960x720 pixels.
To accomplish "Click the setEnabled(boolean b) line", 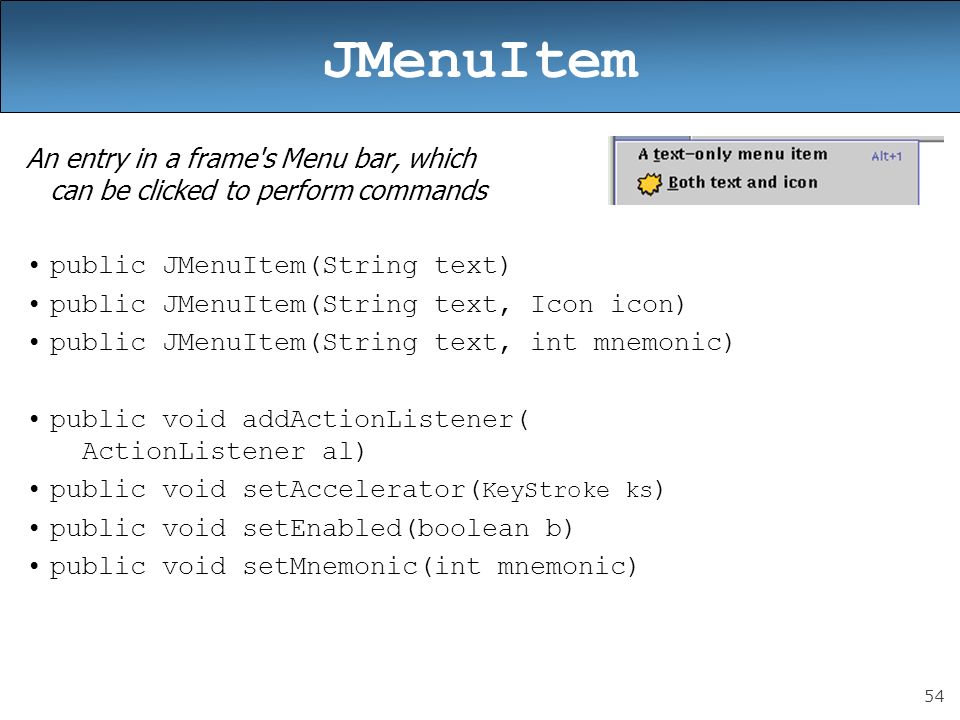I will 311,529.
